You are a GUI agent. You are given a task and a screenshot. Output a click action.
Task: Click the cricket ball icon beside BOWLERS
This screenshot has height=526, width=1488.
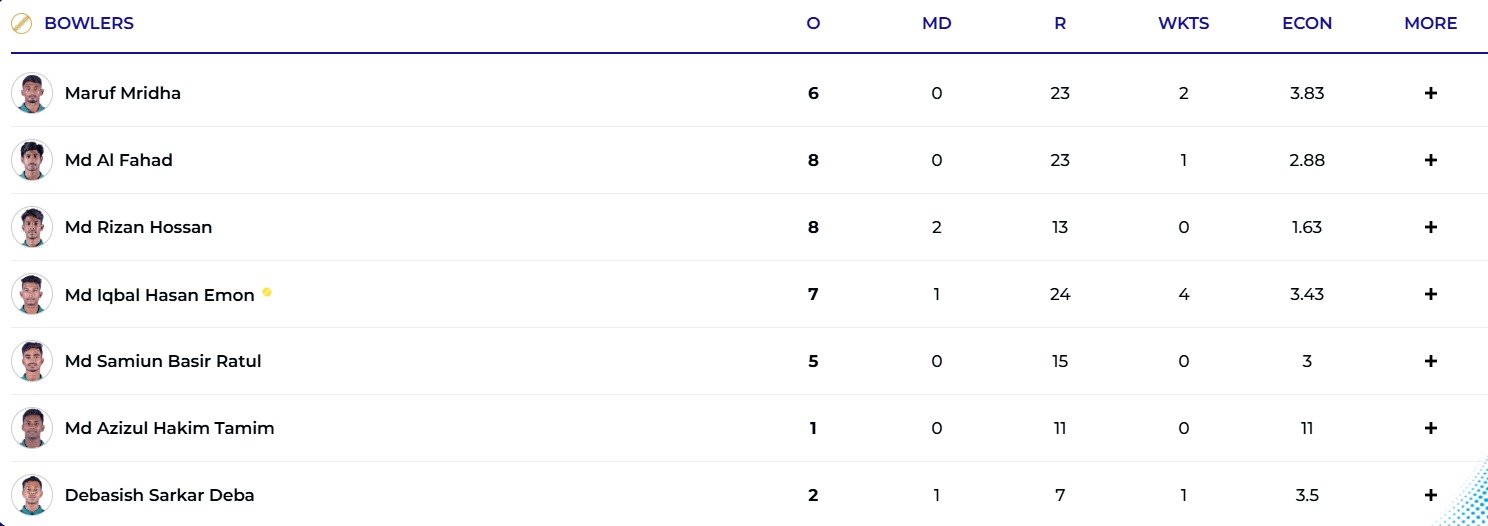(21, 23)
